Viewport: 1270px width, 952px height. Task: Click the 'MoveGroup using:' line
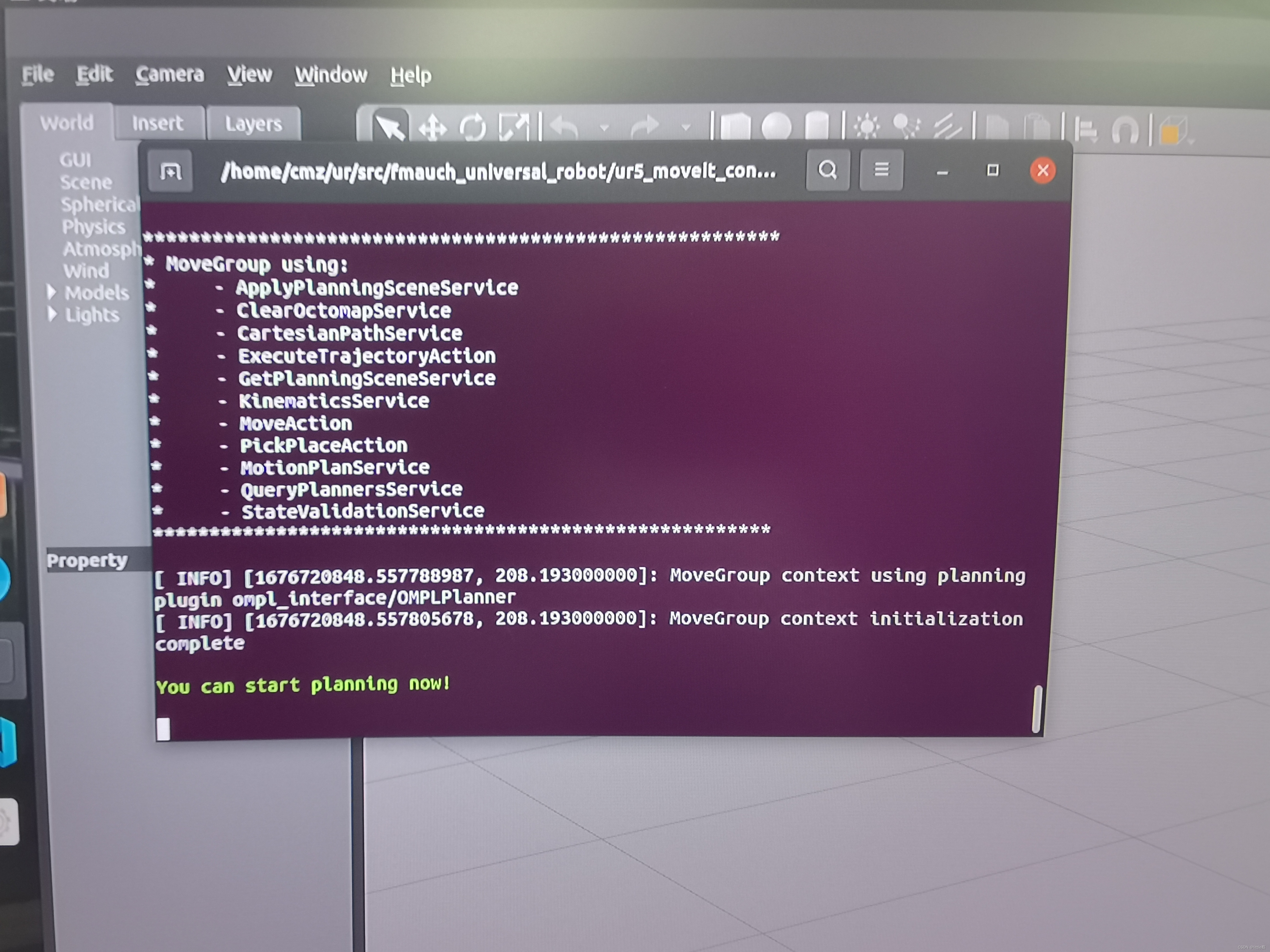(x=257, y=264)
